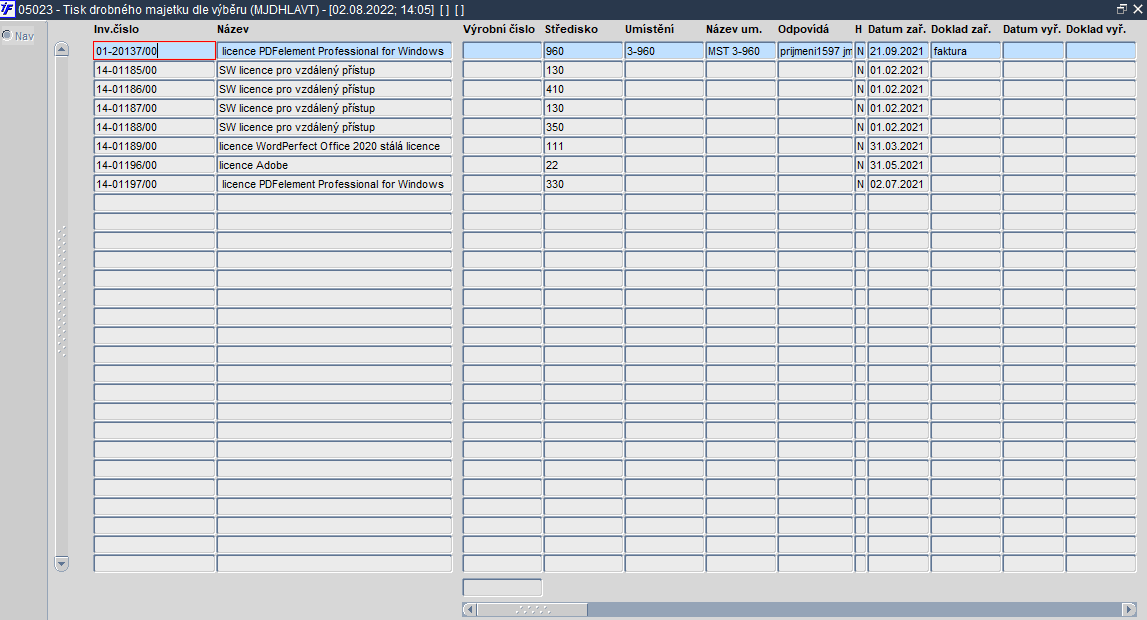Click the Inv.číslo column header
1147x620 pixels.
coord(116,29)
